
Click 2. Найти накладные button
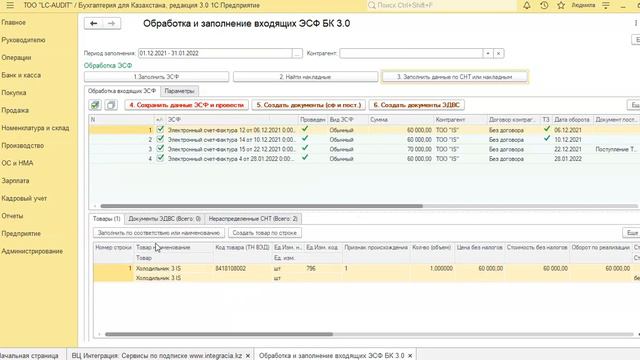(x=305, y=77)
